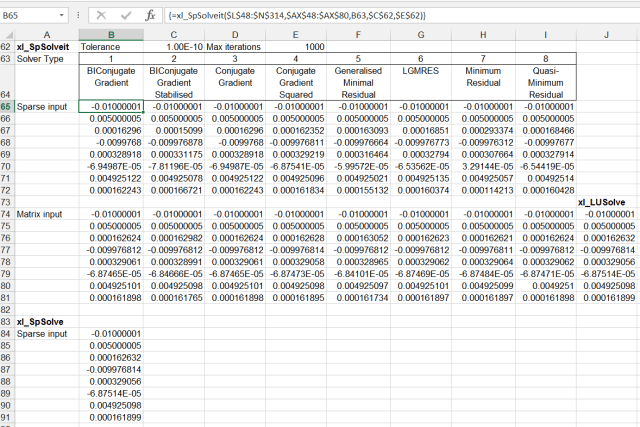640x427 pixels.
Task: Click the formula bar options dots handle
Action: pyautogui.click(x=78, y=16)
